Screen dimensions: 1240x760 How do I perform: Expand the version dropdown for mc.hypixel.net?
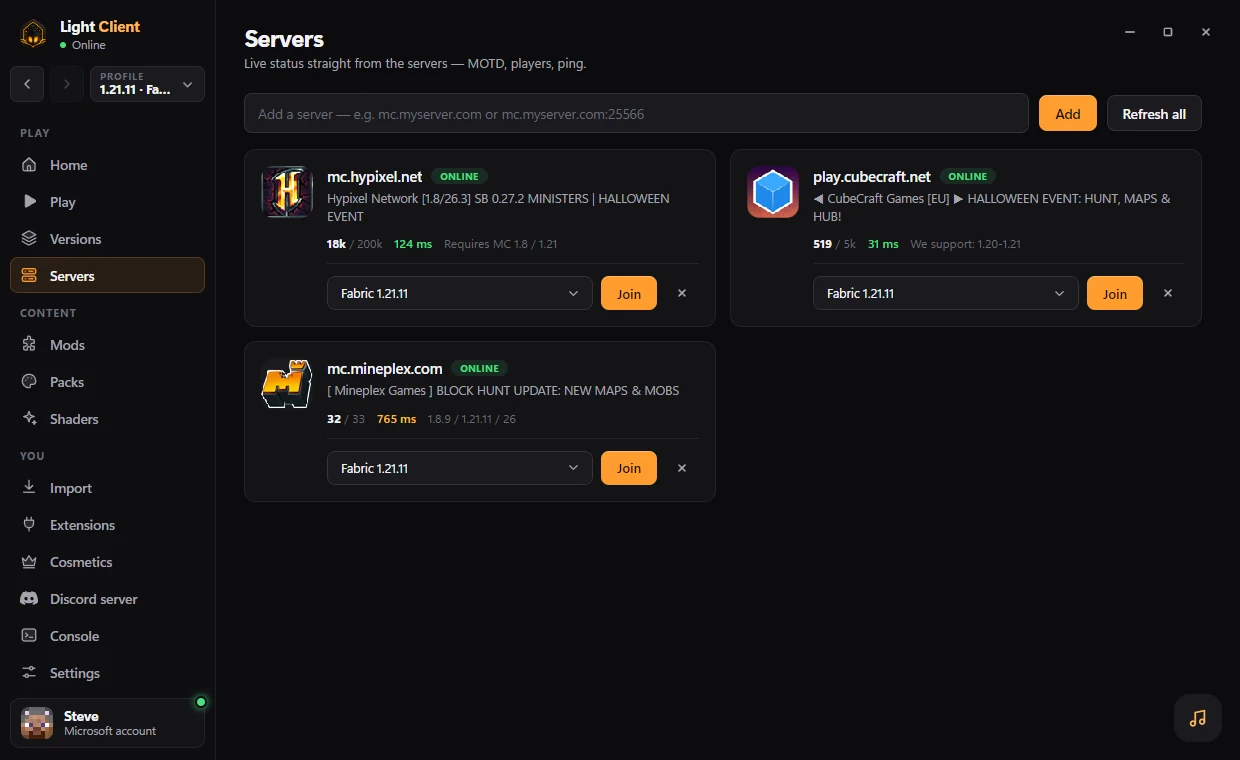pyautogui.click(x=460, y=293)
